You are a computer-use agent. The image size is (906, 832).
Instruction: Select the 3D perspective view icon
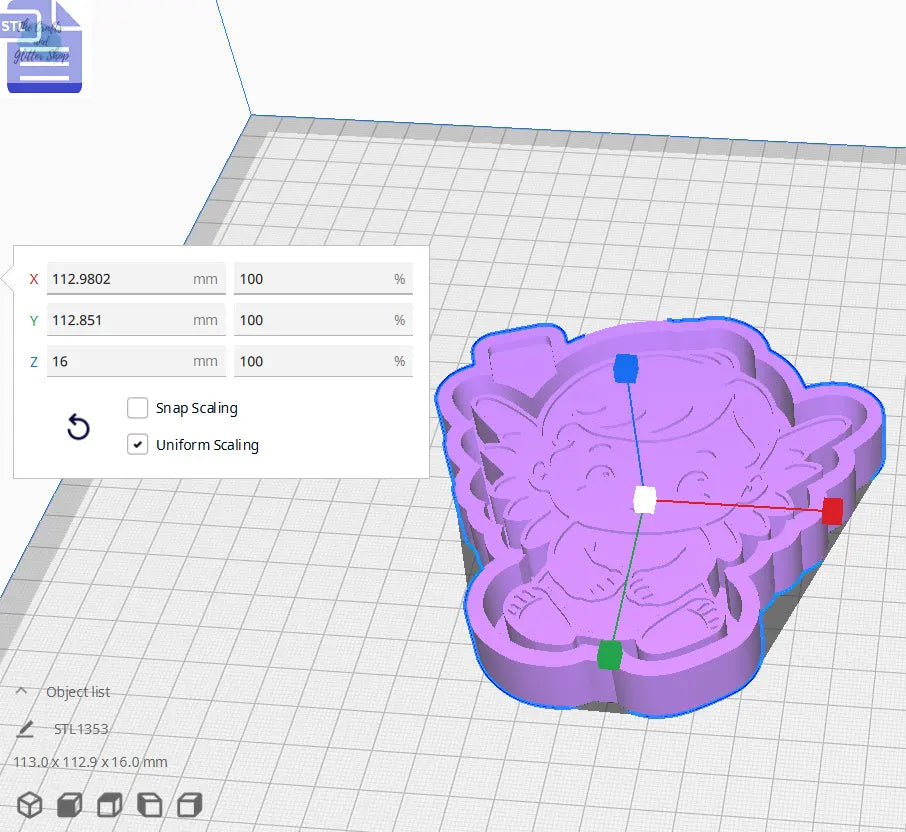click(29, 804)
